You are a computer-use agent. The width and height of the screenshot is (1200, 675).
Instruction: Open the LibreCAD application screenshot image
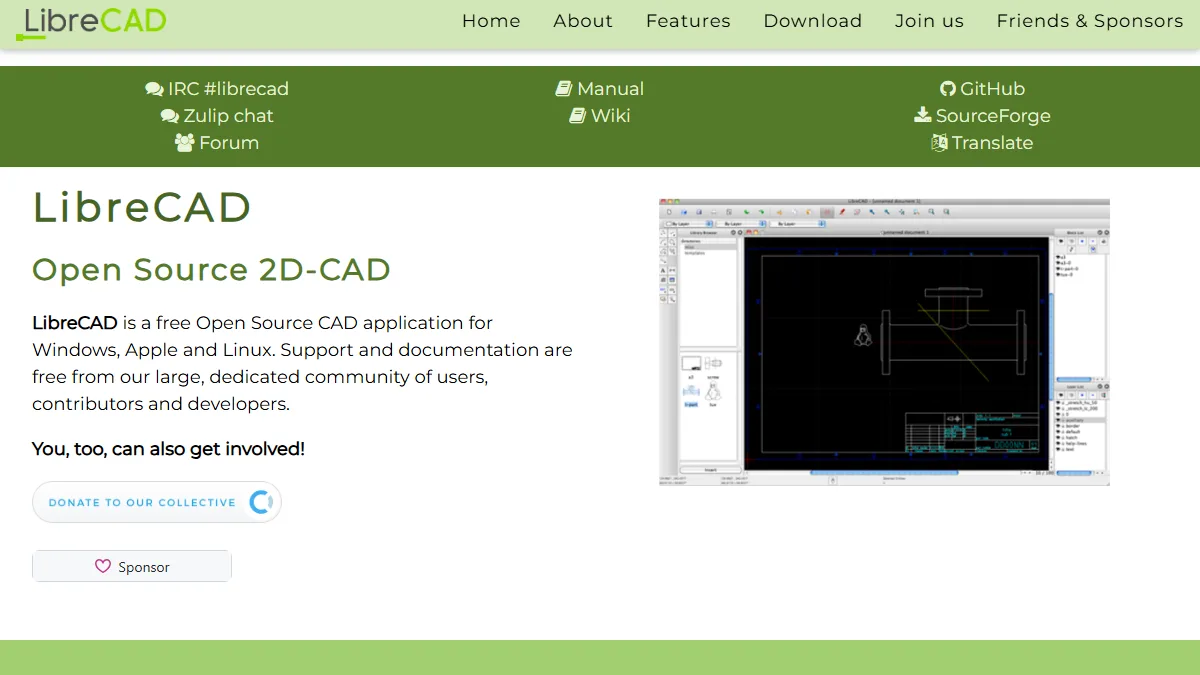[x=884, y=342]
